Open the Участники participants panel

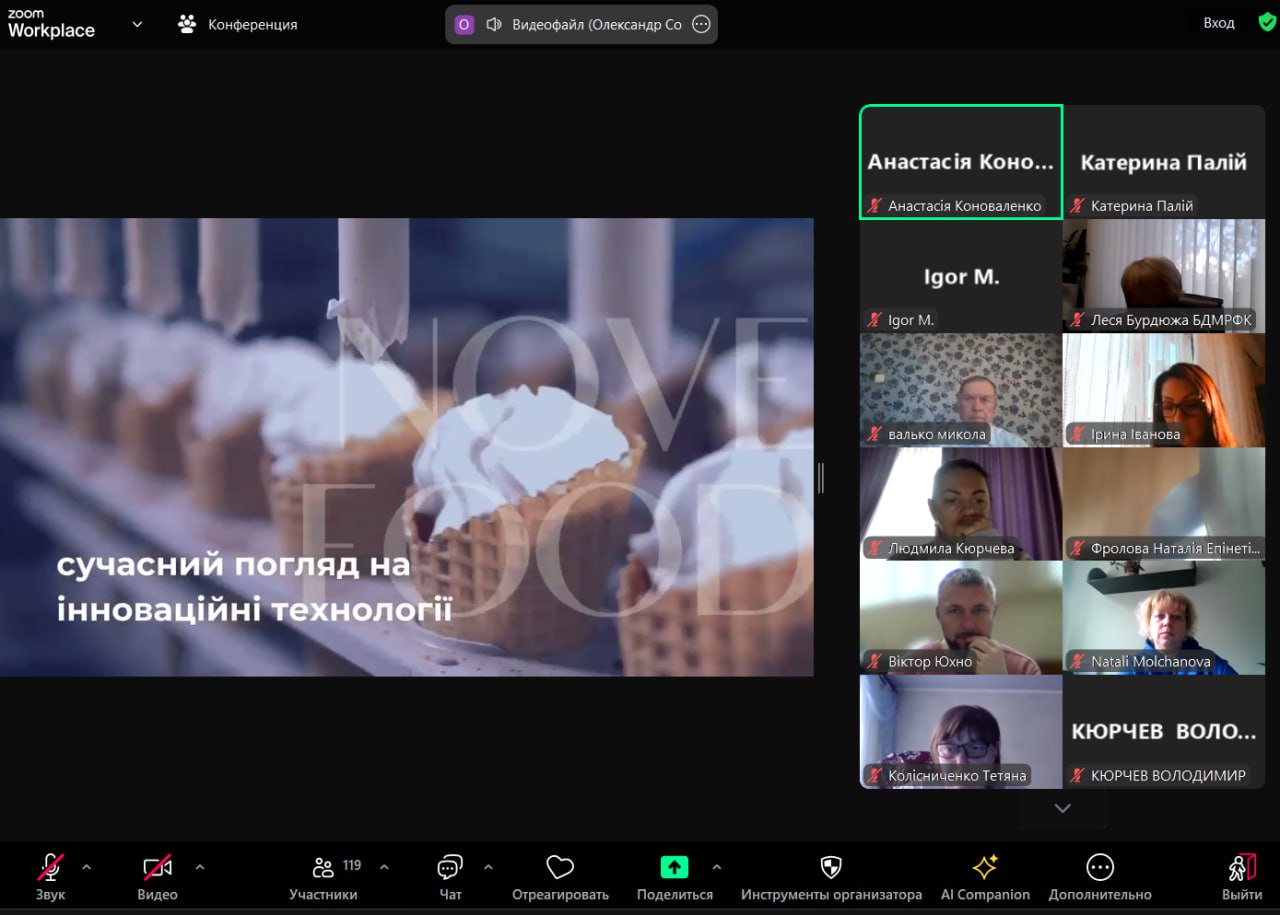(x=323, y=876)
